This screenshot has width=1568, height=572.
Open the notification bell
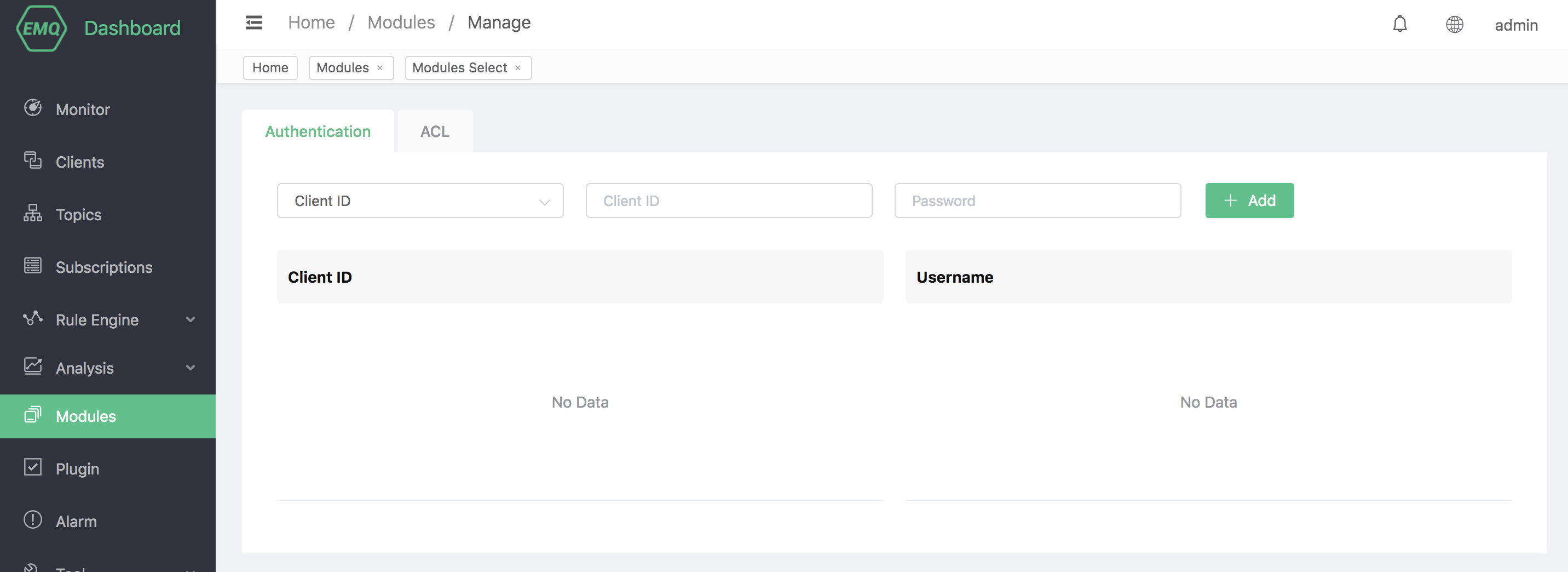[1399, 24]
